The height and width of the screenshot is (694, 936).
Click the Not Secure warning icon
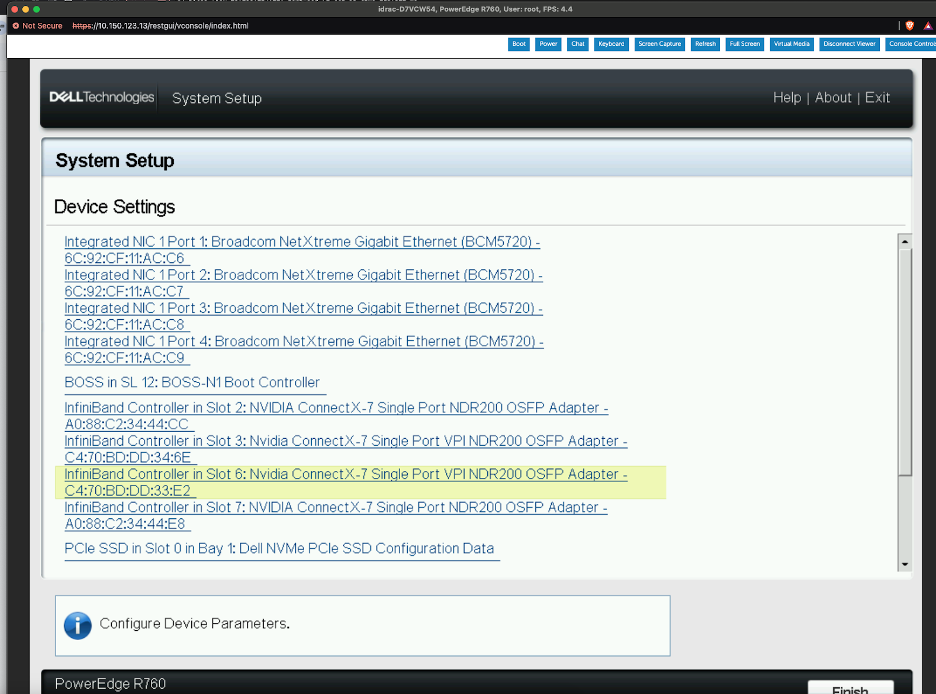coord(16,25)
